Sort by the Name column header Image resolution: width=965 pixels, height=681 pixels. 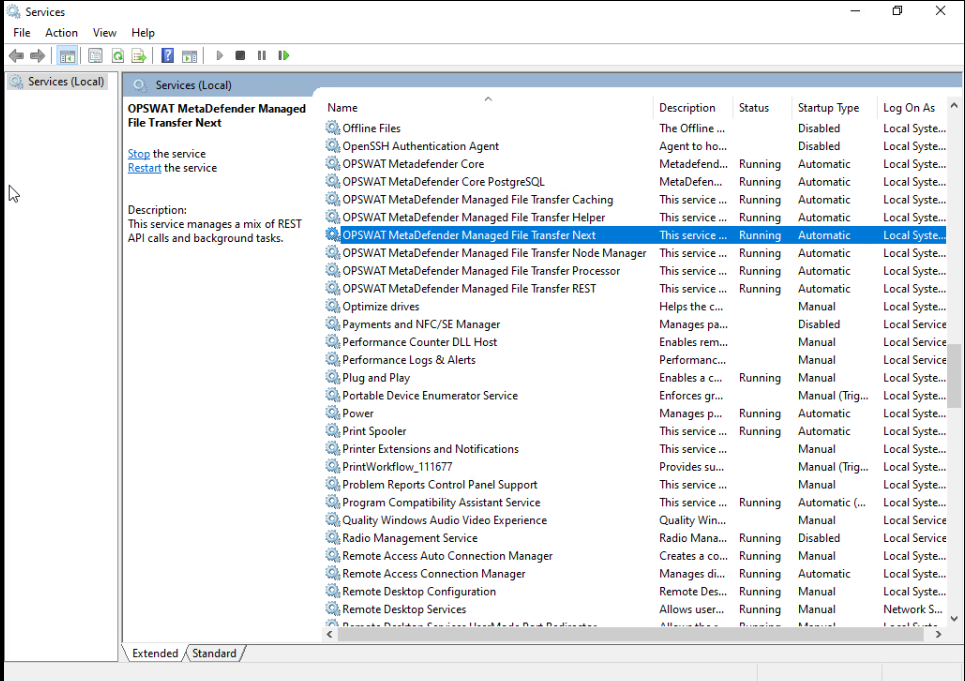pos(487,108)
